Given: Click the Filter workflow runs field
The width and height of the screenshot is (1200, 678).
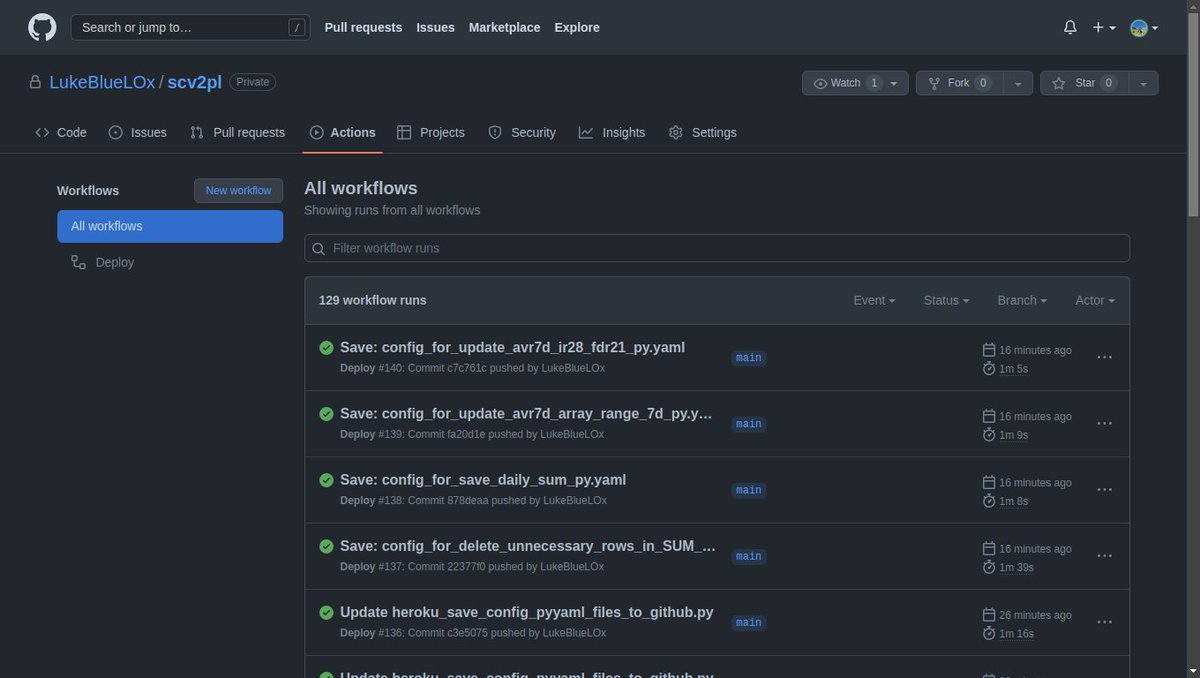Looking at the screenshot, I should [717, 248].
